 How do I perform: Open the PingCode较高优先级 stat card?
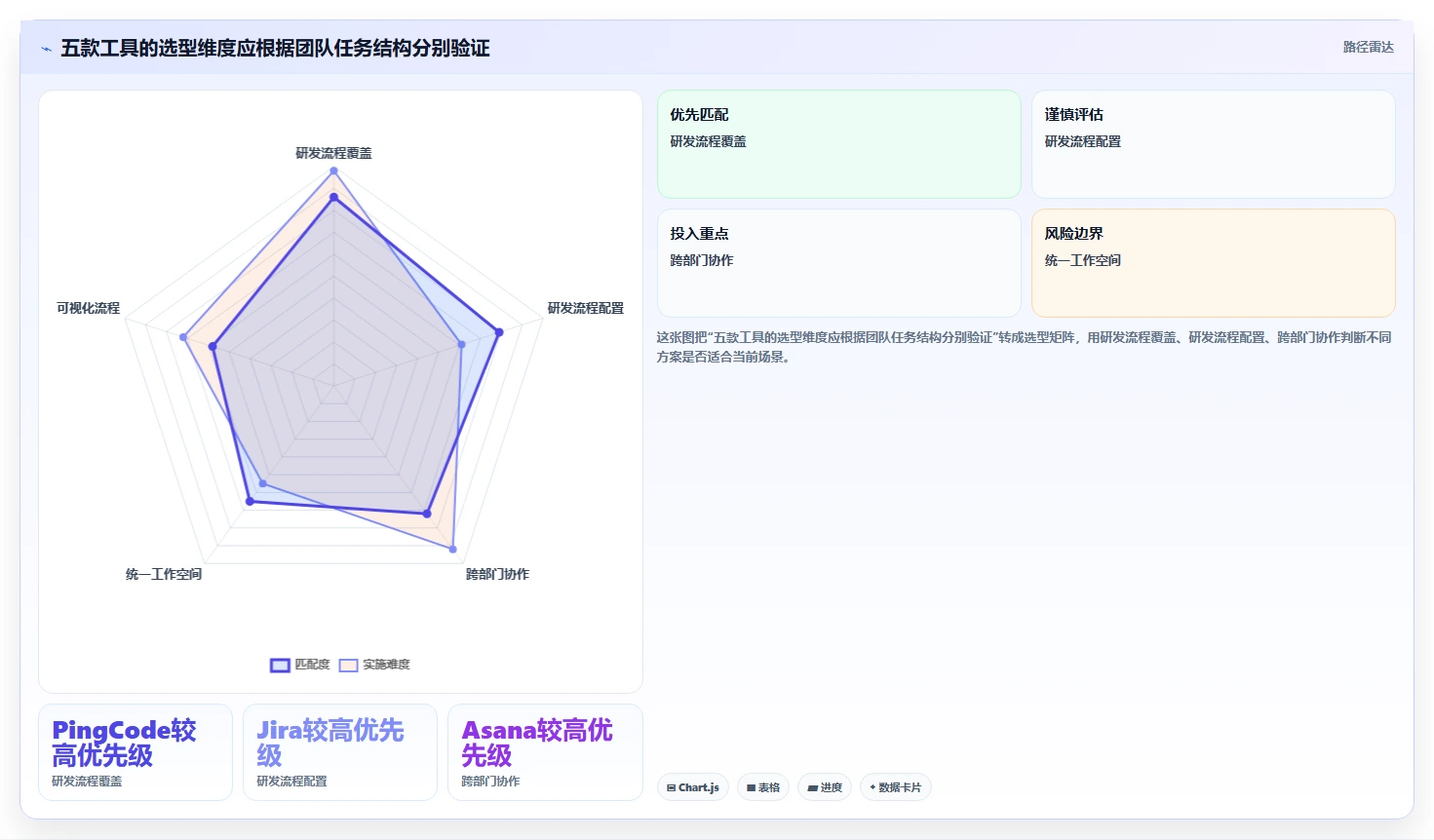point(136,752)
